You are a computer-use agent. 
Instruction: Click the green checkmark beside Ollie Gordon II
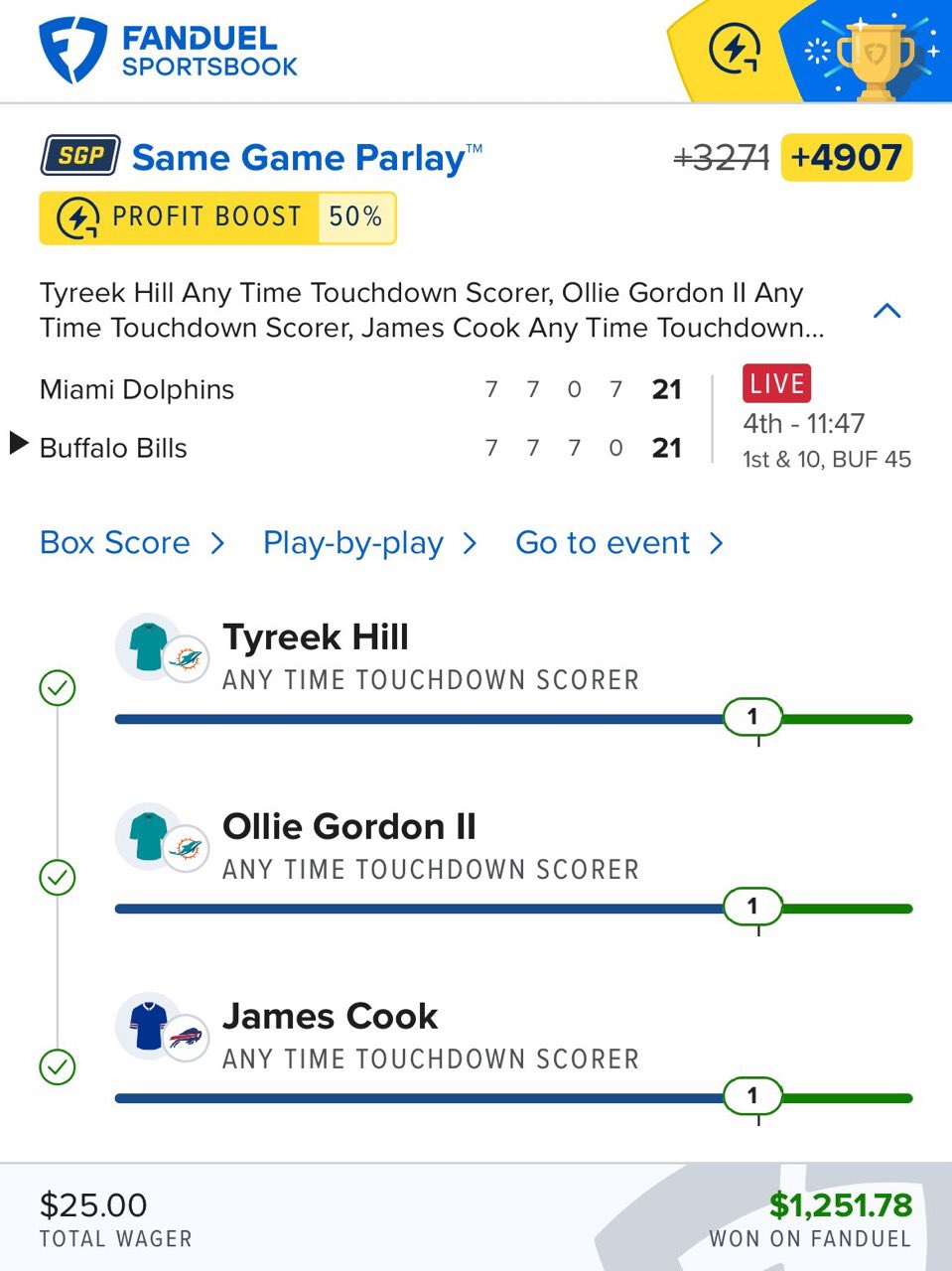[58, 877]
